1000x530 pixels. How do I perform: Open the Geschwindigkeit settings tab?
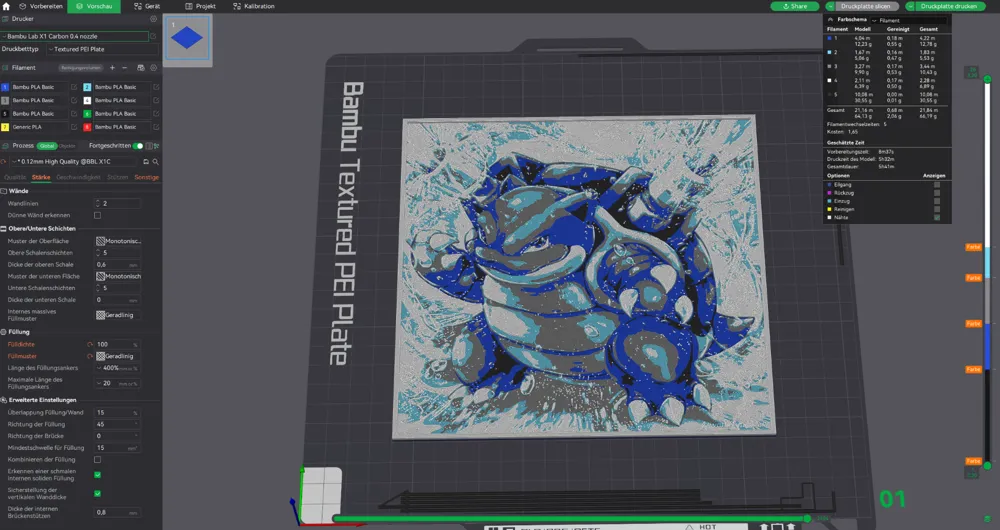tap(78, 177)
